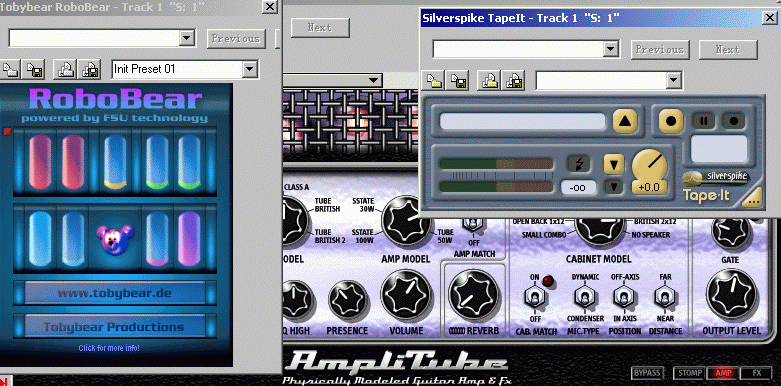
Task: Click the save preset icon in RoboBear toolbar
Action: point(34,69)
